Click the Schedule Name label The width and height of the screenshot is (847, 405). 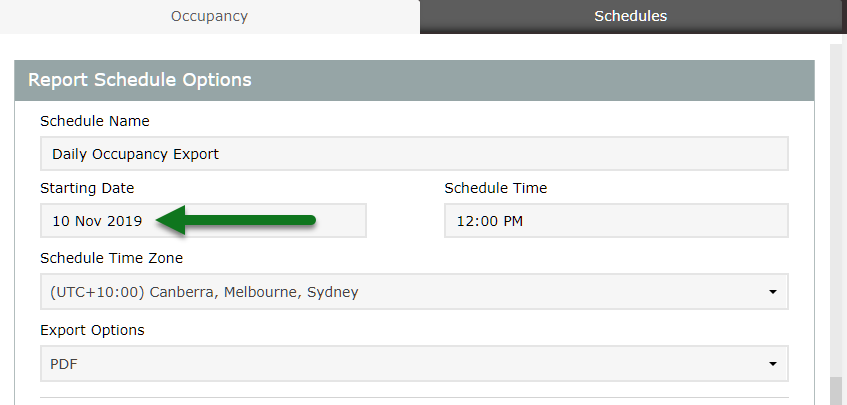[95, 121]
